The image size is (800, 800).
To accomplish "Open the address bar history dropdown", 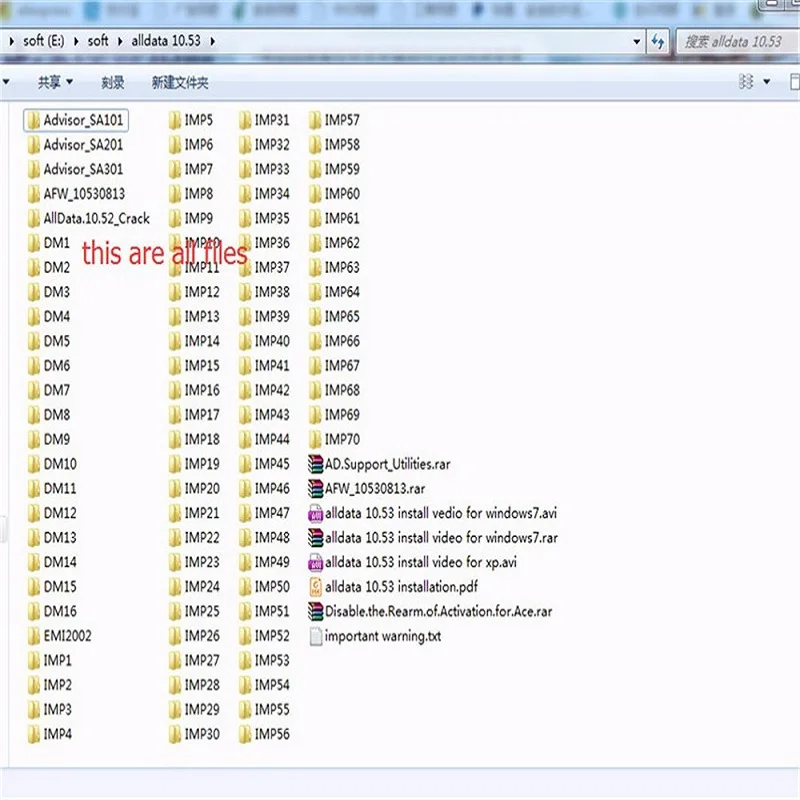I will coord(636,41).
